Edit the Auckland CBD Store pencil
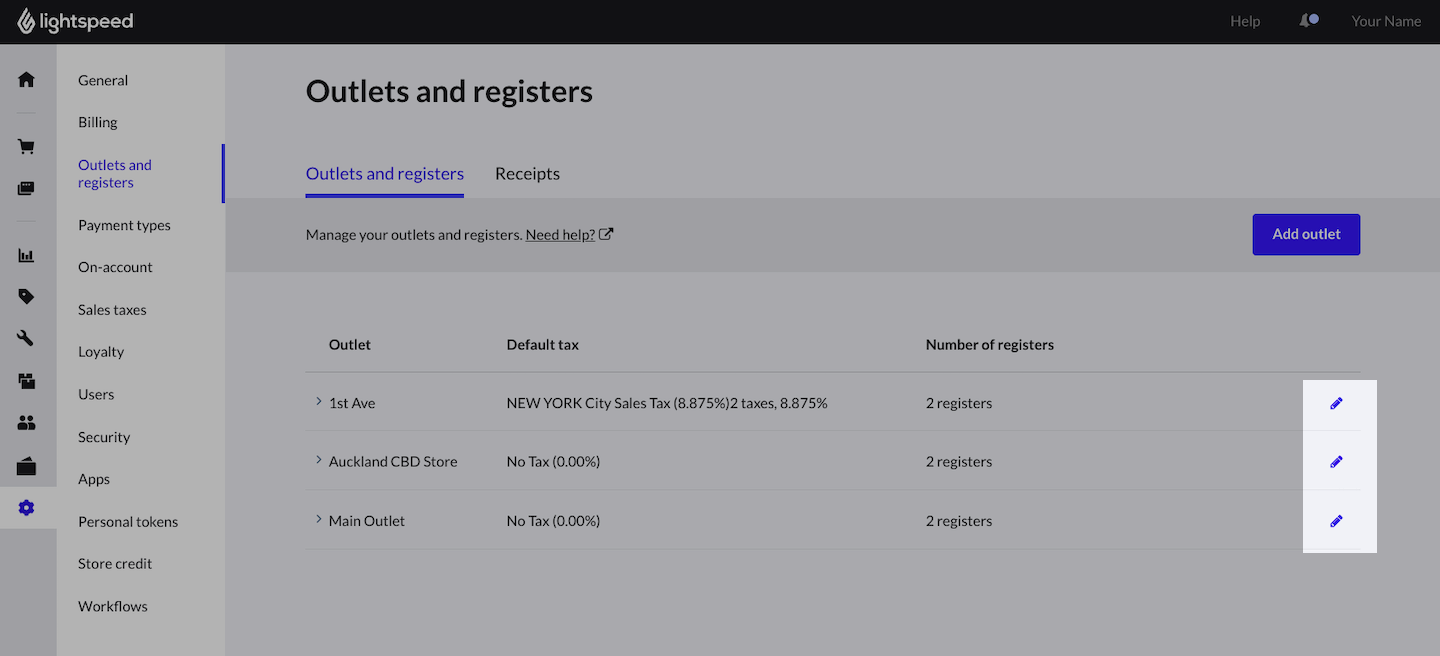The width and height of the screenshot is (1440, 656). coord(1336,462)
